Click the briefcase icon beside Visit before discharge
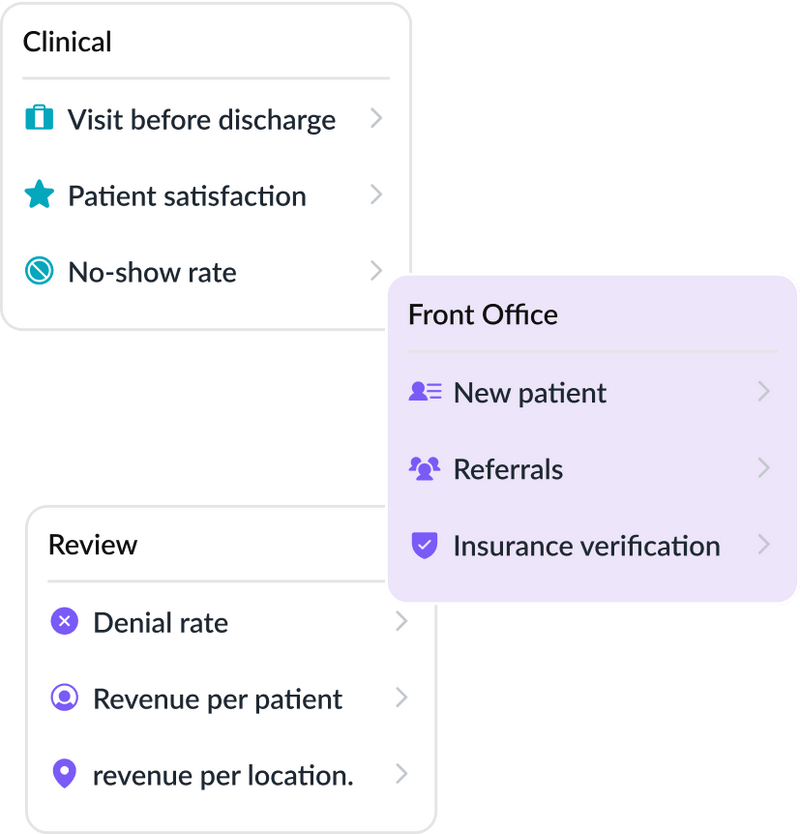Screen dimensions: 800x834 (x=39, y=119)
